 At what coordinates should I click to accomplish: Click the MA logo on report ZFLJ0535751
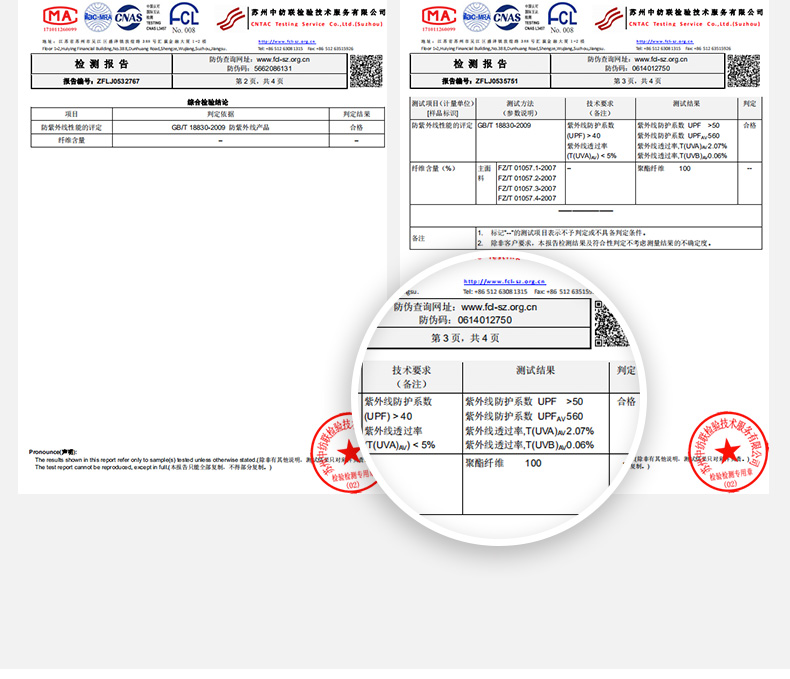(x=439, y=18)
